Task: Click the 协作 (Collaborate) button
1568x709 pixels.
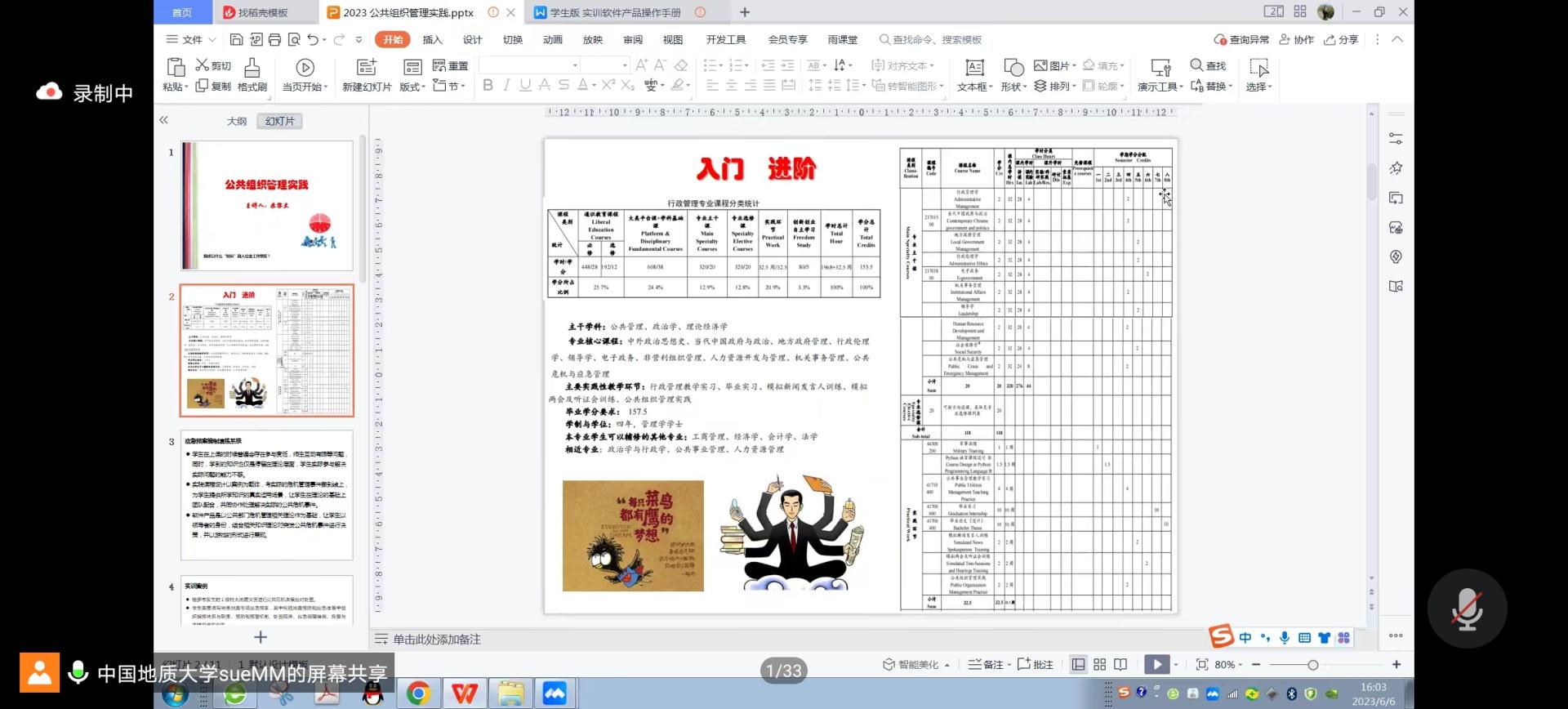Action: (1297, 39)
